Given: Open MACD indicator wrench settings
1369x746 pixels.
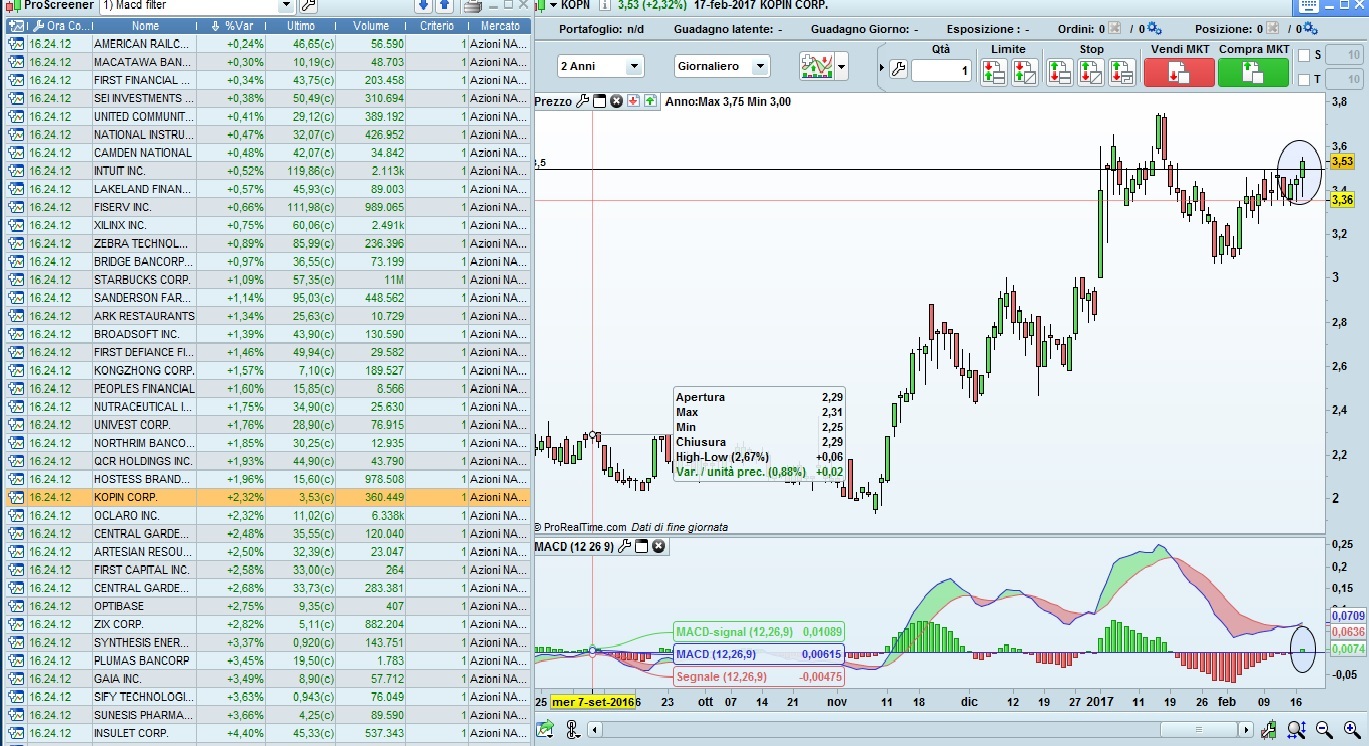Looking at the screenshot, I should tap(625, 546).
